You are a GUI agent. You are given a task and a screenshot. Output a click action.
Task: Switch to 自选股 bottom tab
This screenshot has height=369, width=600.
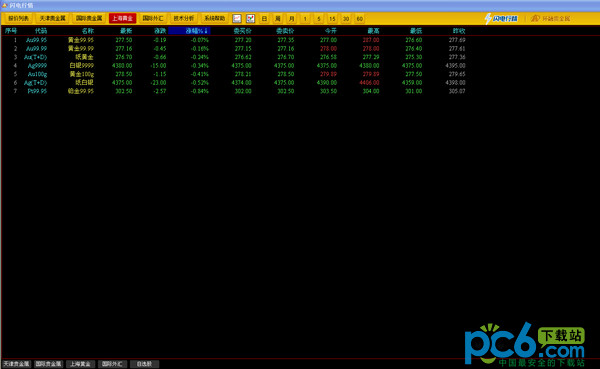144,364
